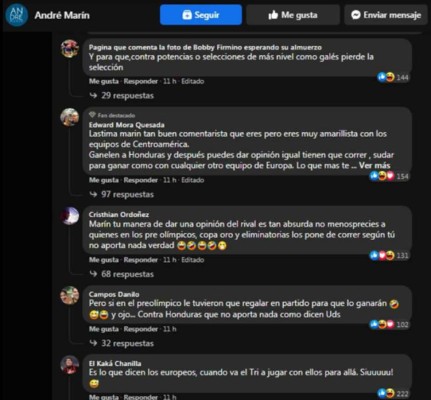The image size is (431, 400).
Task: Open Cristhian Ordoñez's avatar
Action: tap(70, 216)
